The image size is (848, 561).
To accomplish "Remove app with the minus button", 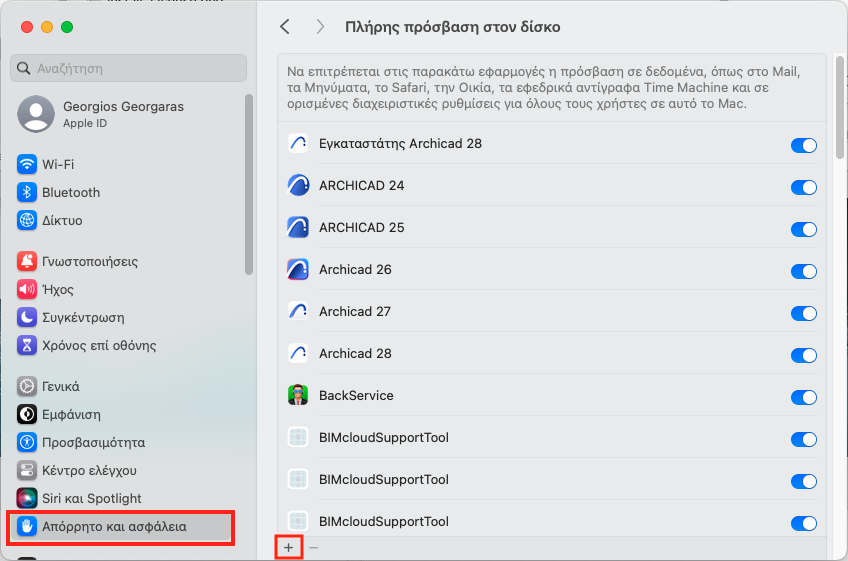I will click(313, 548).
